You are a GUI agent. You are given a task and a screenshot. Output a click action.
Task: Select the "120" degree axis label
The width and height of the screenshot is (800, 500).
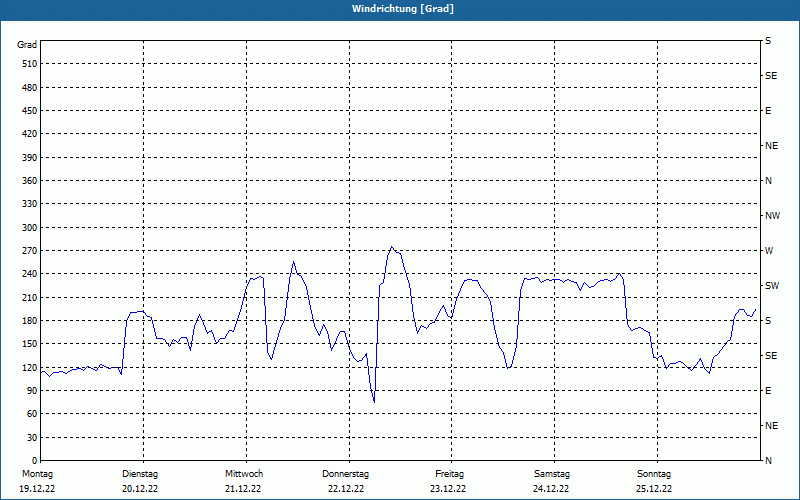30,367
